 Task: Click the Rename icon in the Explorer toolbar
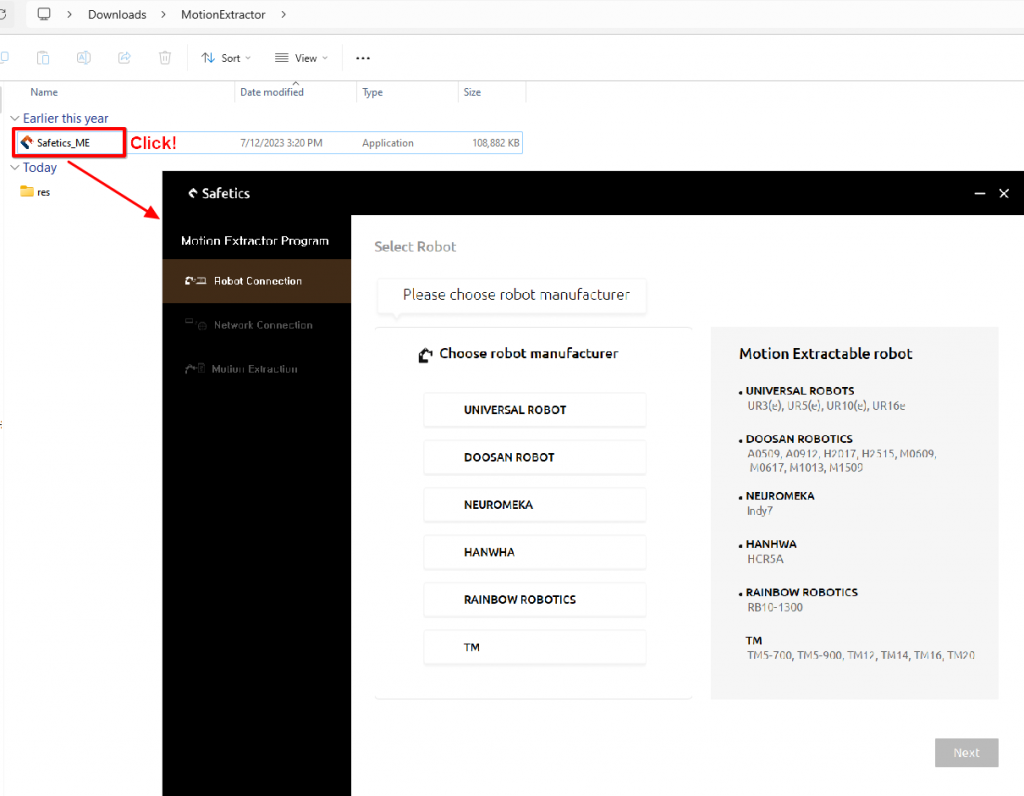[84, 57]
